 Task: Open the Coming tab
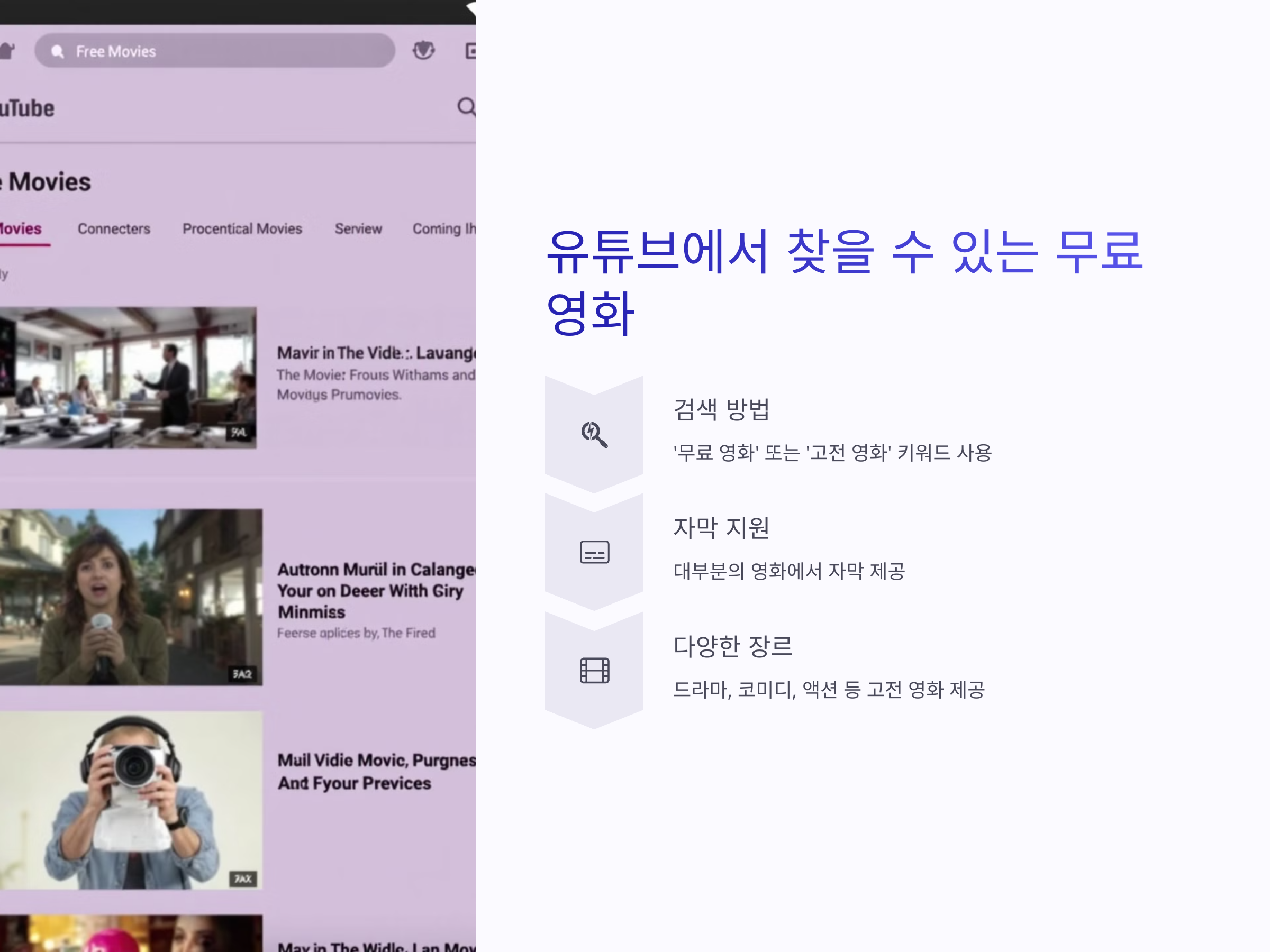coord(443,229)
